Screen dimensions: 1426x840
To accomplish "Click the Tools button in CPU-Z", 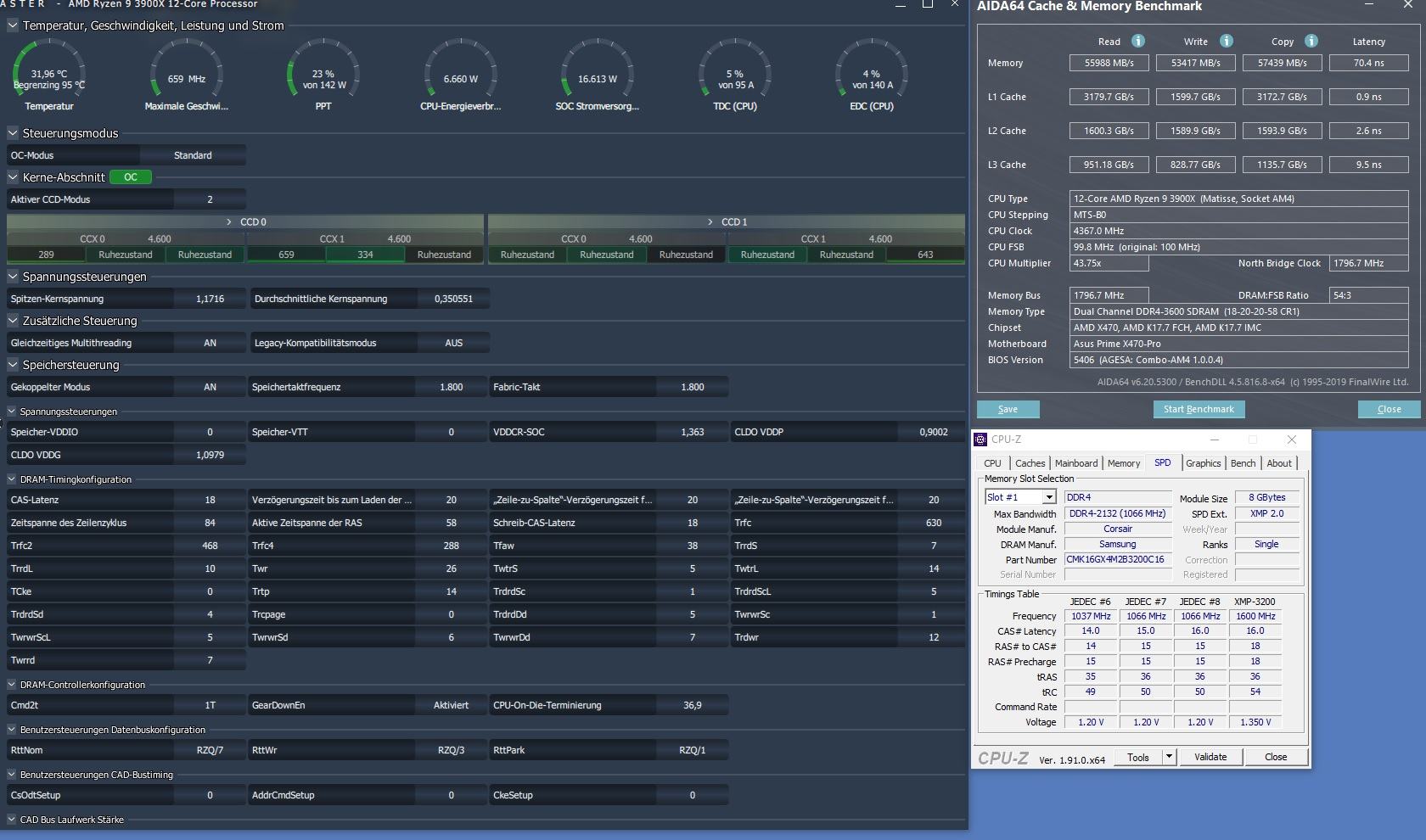I will (x=1138, y=757).
